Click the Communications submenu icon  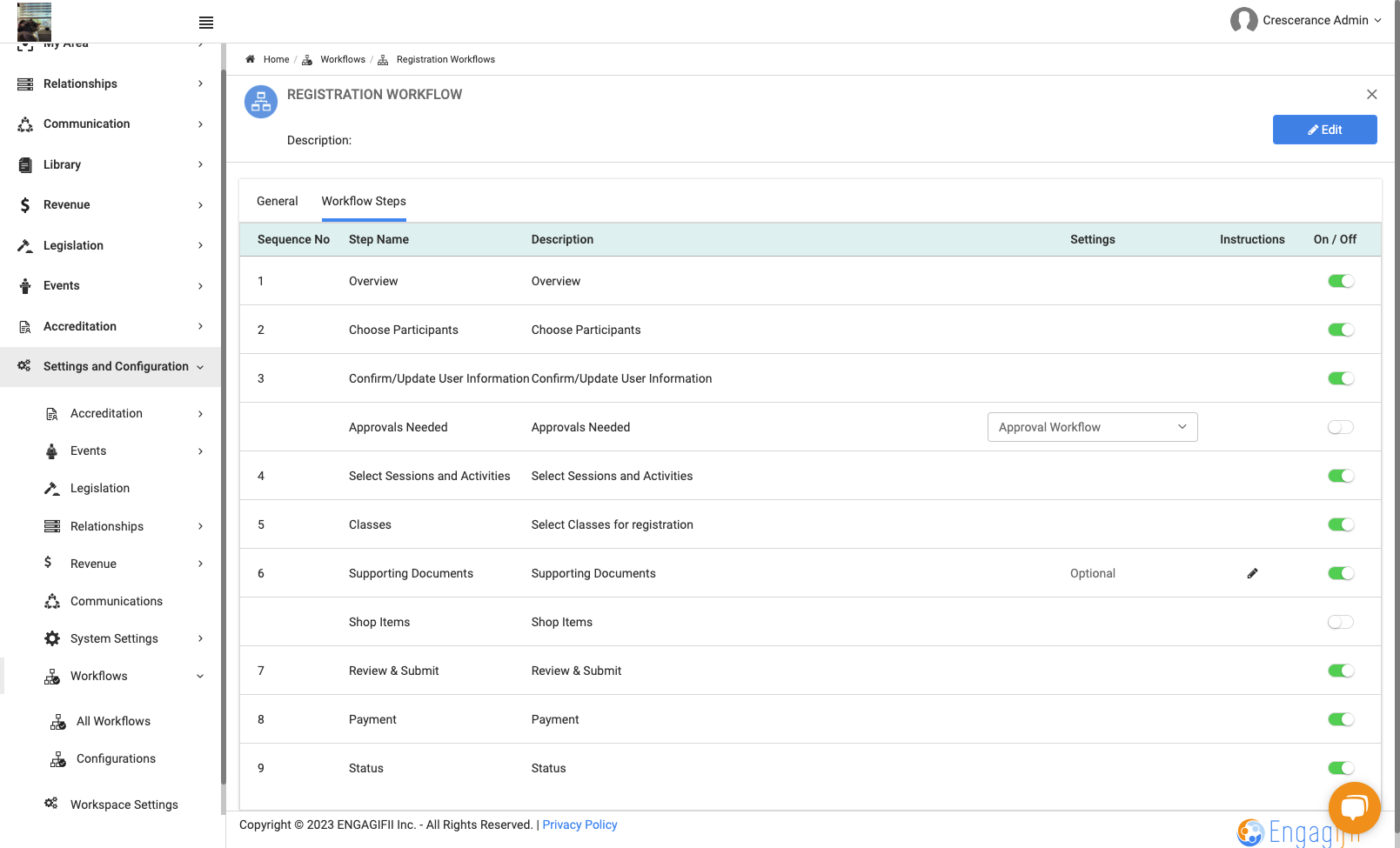(52, 601)
